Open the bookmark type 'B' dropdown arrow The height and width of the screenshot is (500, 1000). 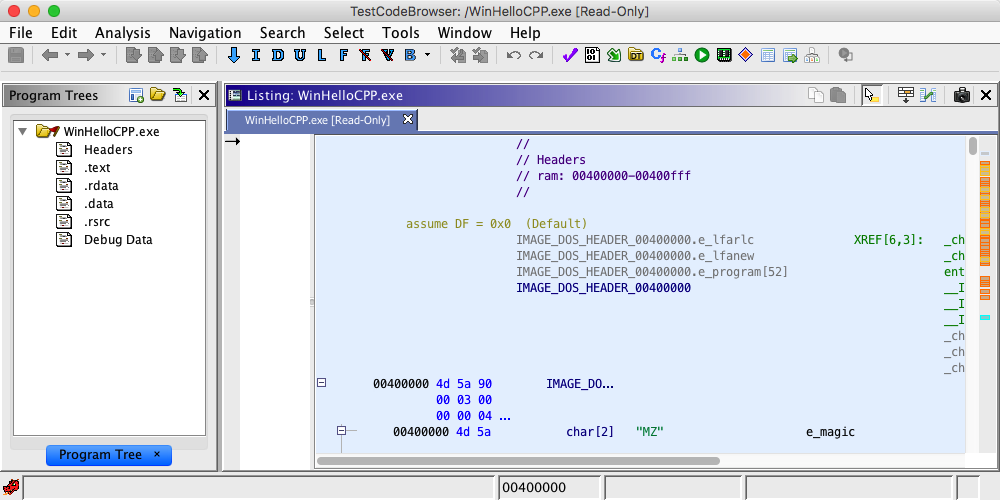(x=428, y=55)
